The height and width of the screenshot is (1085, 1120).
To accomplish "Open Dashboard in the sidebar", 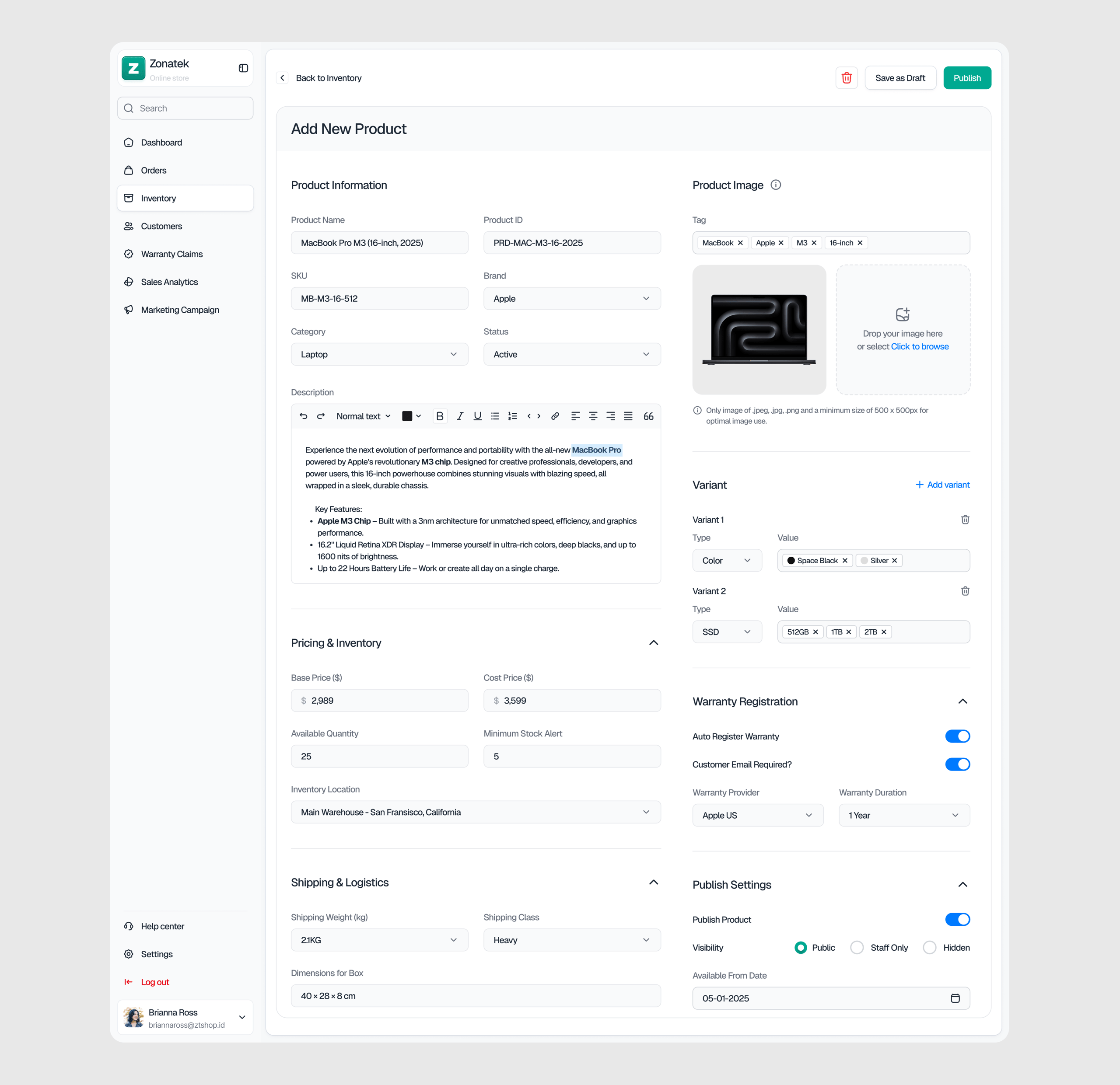I will (185, 143).
